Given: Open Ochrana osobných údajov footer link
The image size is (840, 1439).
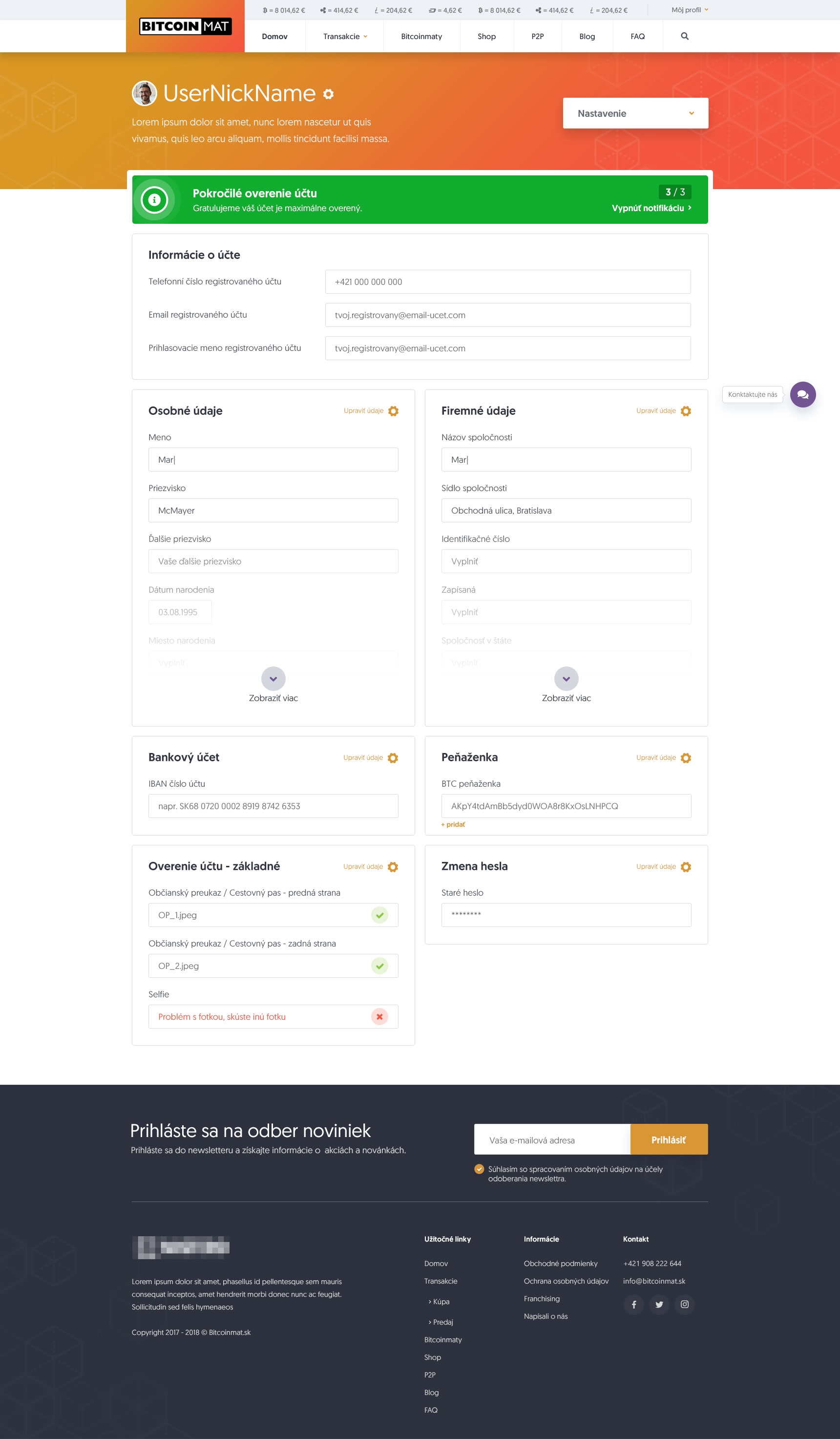Looking at the screenshot, I should coord(566,1281).
